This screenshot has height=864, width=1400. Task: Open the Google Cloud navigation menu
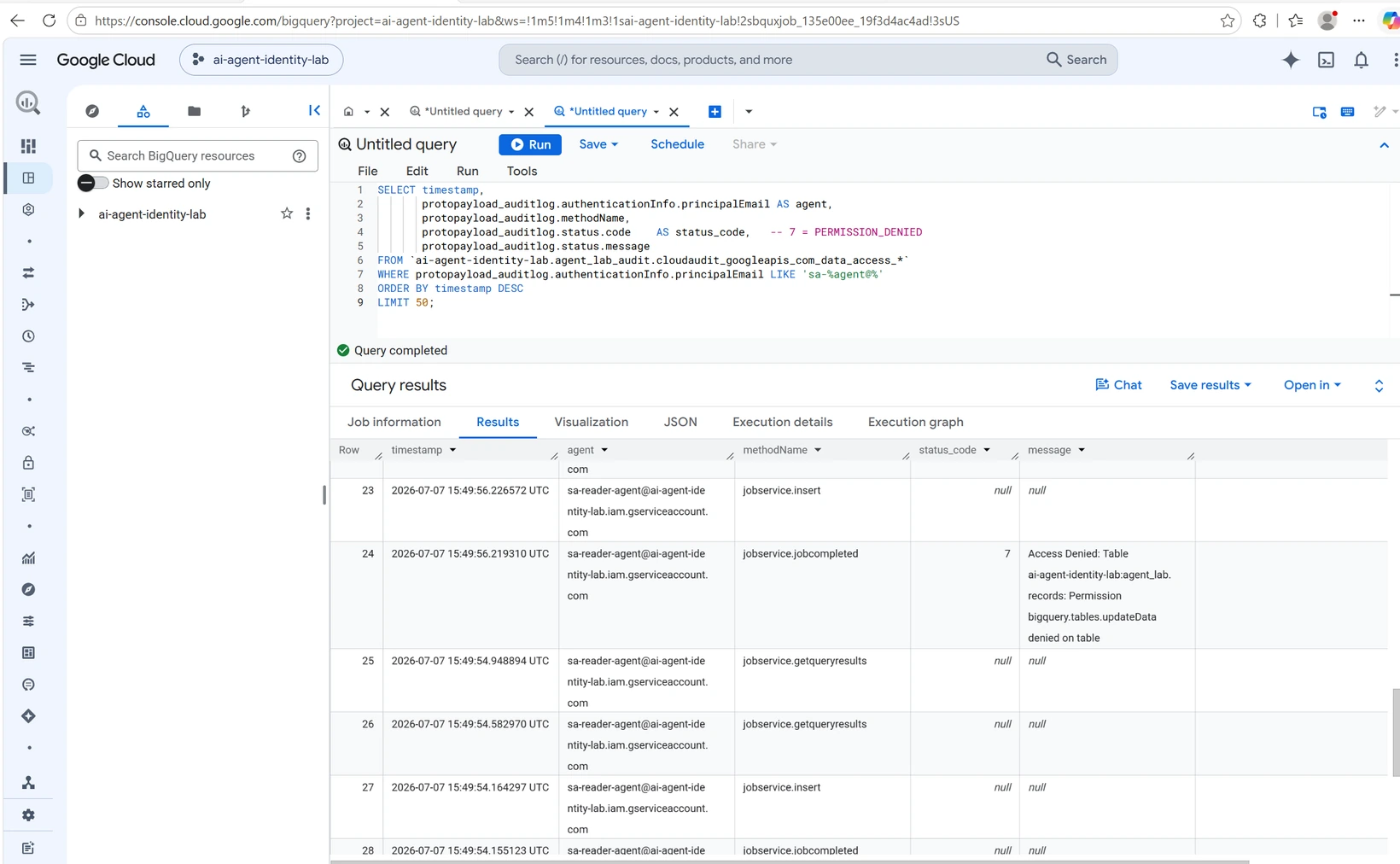tap(28, 60)
